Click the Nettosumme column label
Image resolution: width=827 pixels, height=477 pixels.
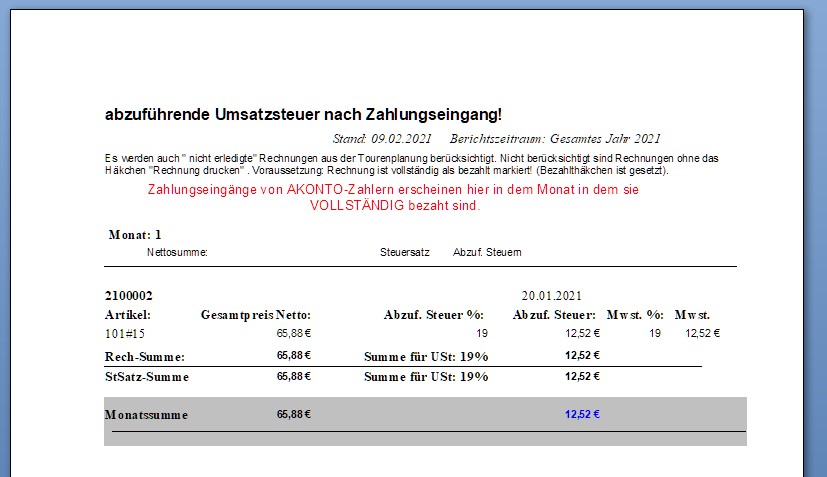tap(177, 252)
